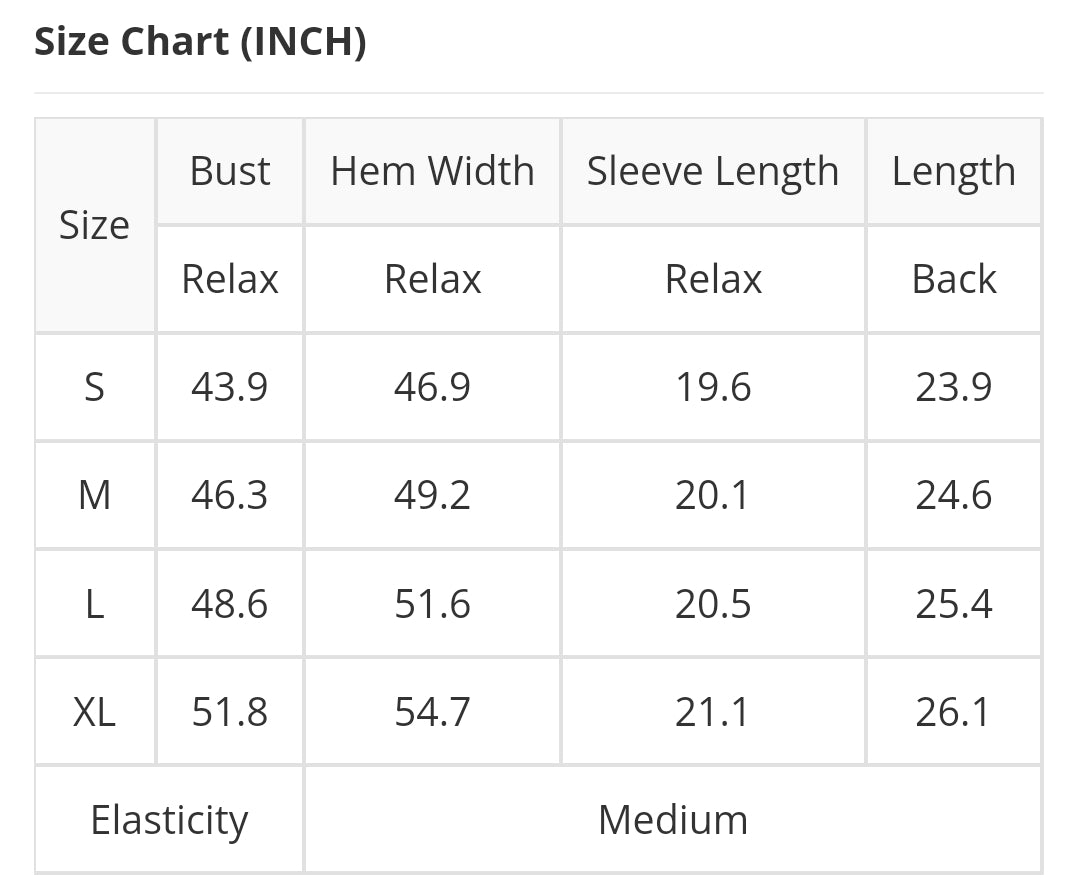Click the Sleeve Length column header
This screenshot has width=1080, height=894.
coord(713,171)
